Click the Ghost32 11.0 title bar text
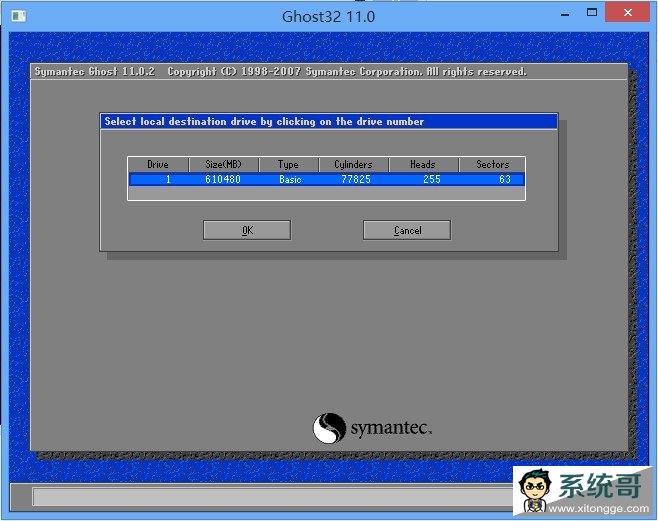Screen dimensions: 658x521 pyautogui.click(x=328, y=17)
